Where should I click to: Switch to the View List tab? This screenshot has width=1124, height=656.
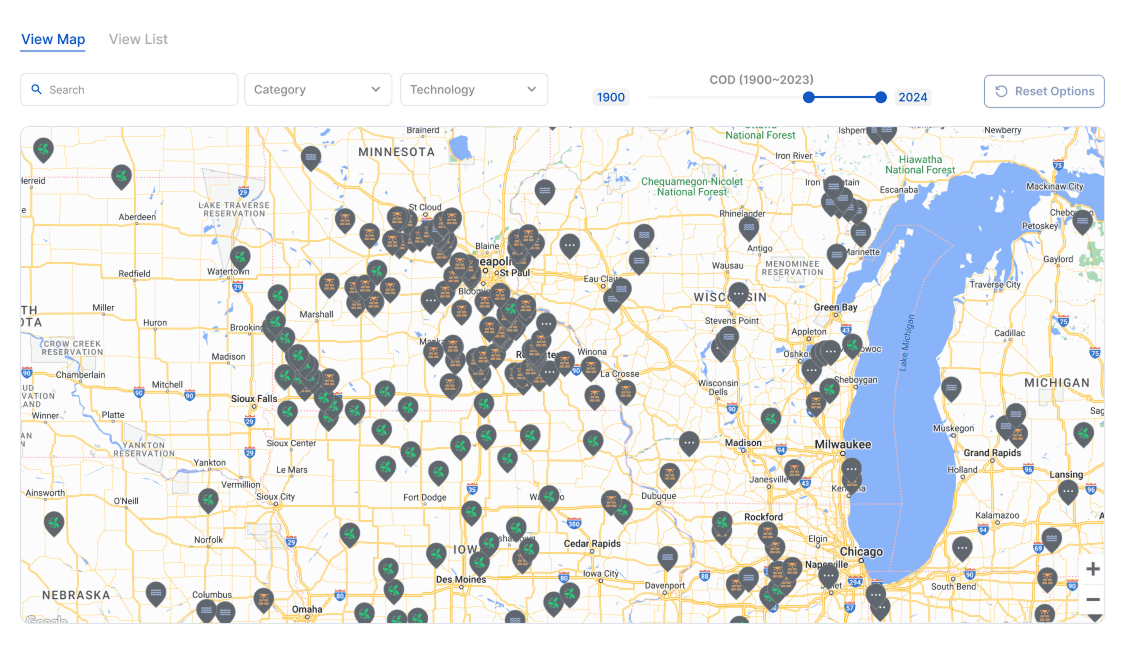pyautogui.click(x=138, y=39)
